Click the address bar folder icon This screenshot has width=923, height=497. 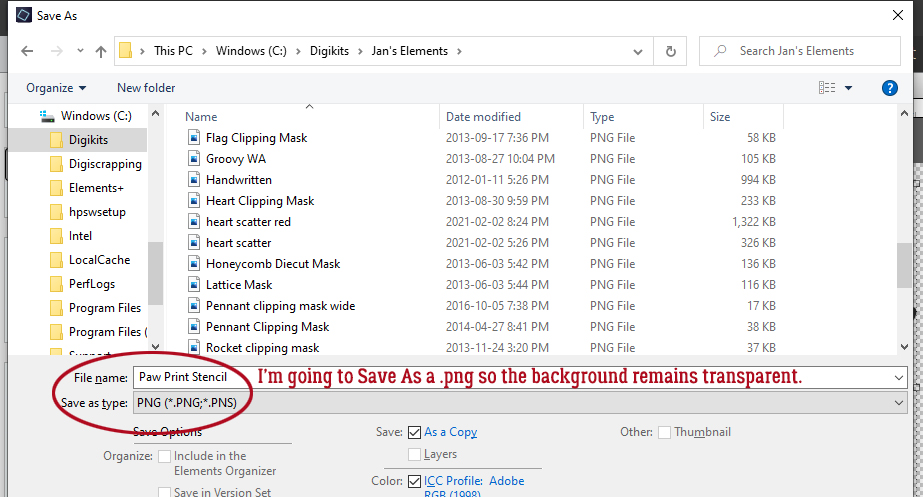pos(125,51)
